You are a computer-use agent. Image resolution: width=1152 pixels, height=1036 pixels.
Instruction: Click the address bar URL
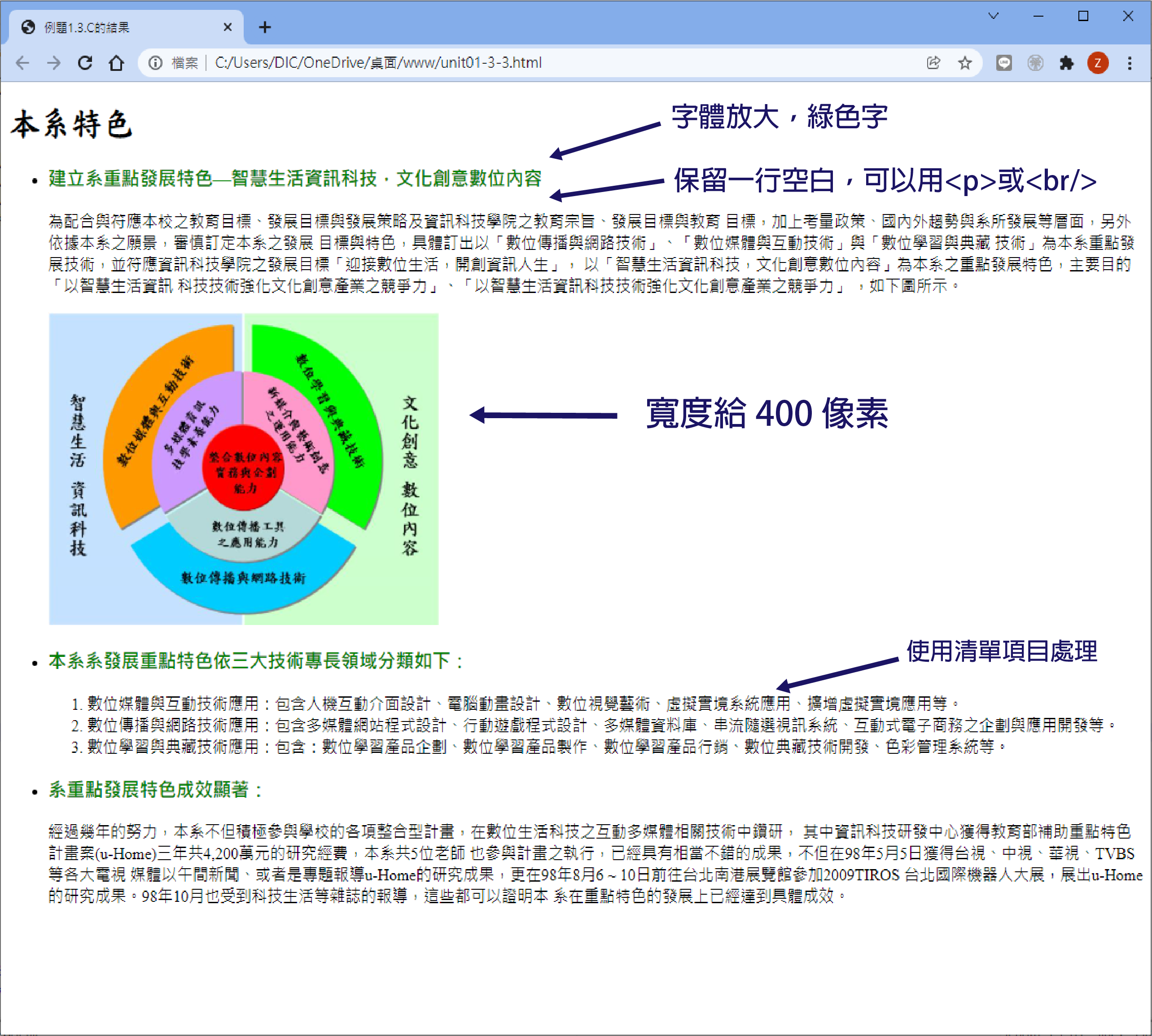(379, 63)
